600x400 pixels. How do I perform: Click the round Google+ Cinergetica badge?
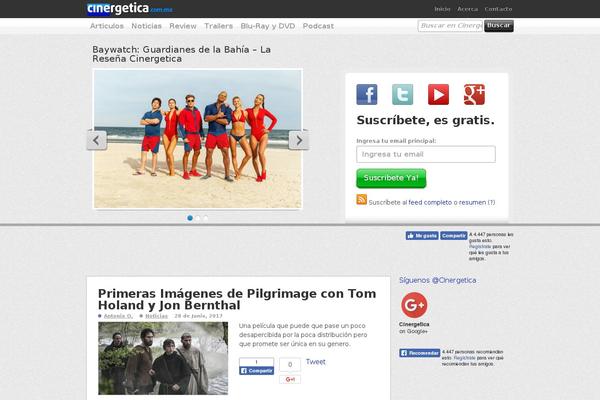click(414, 305)
